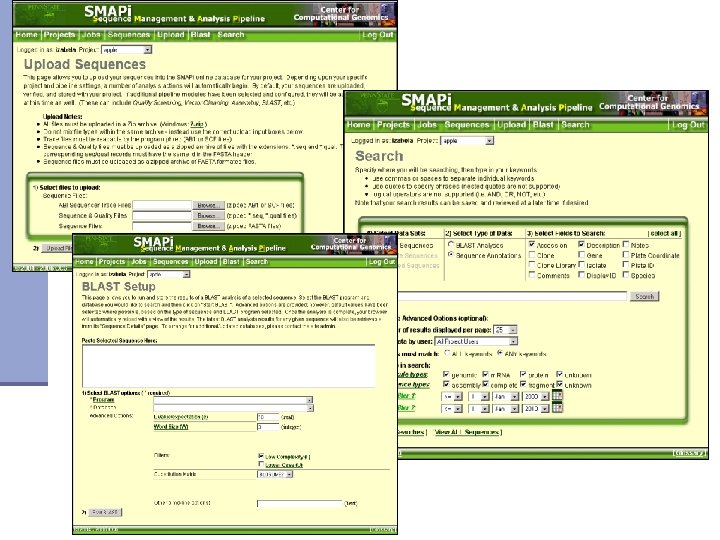The width and height of the screenshot is (720, 540).
Task: Open Jobs menu in BLAST Setup window
Action: (139, 262)
